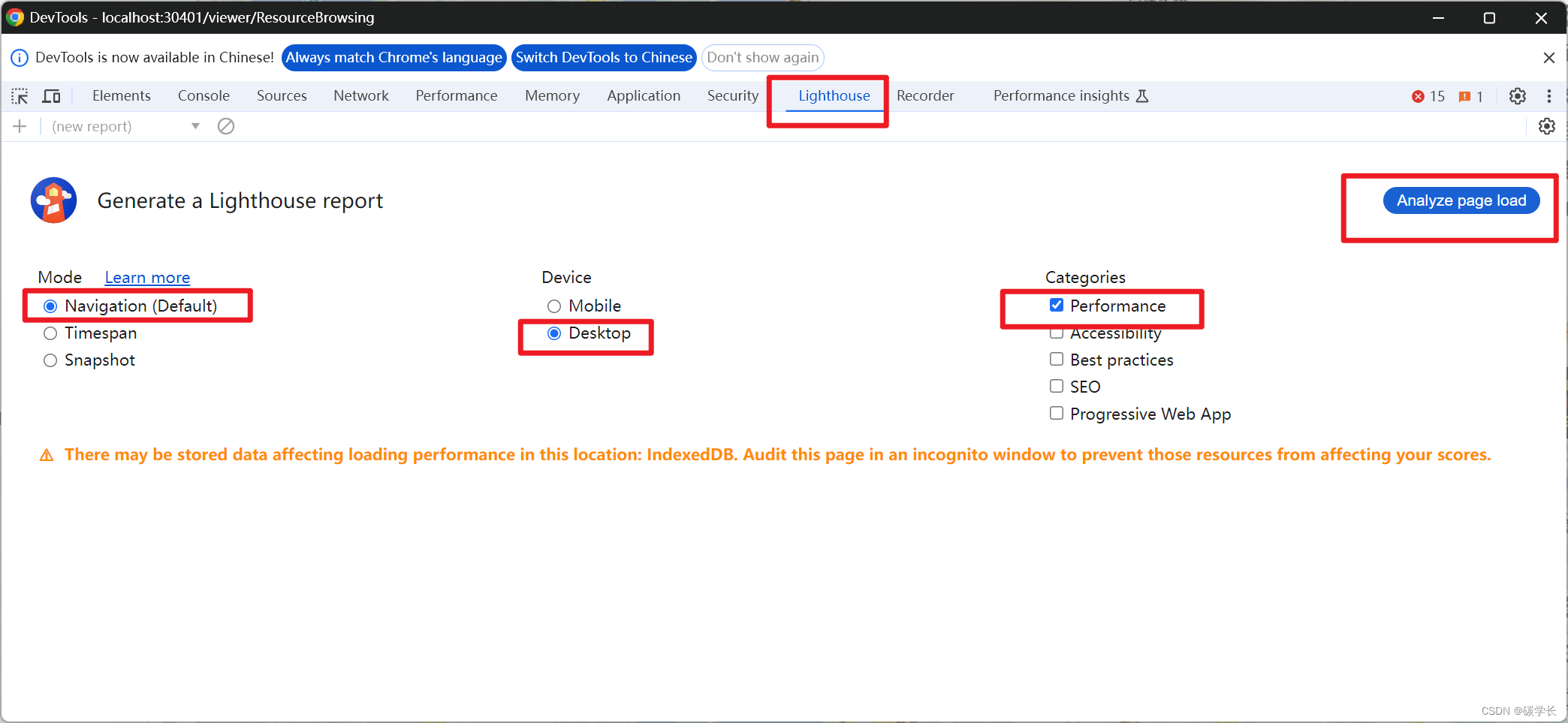Screen dimensions: 1568x723
Task: Open the Learn more link
Action: [x=147, y=278]
